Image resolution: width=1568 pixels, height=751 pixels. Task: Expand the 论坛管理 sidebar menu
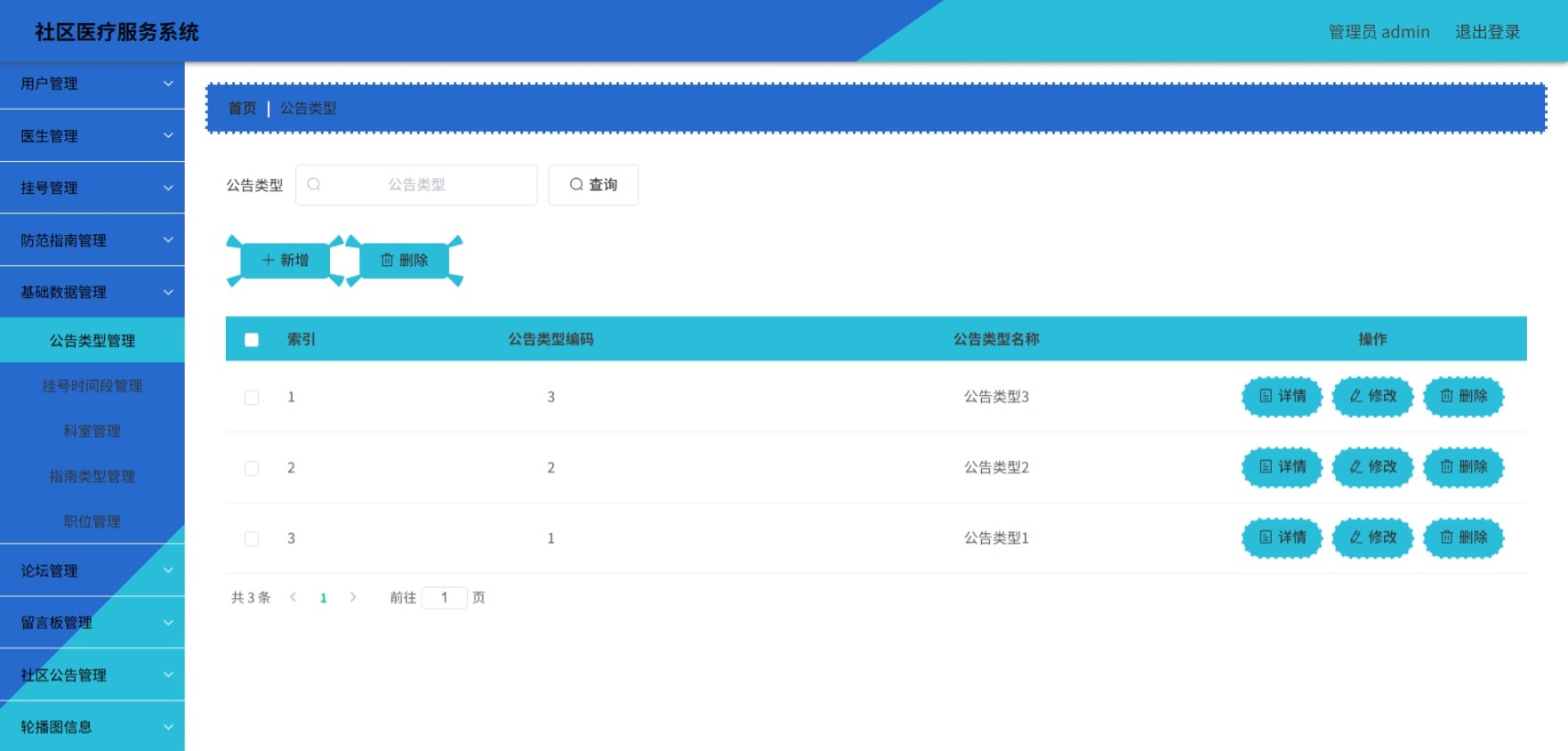point(92,570)
